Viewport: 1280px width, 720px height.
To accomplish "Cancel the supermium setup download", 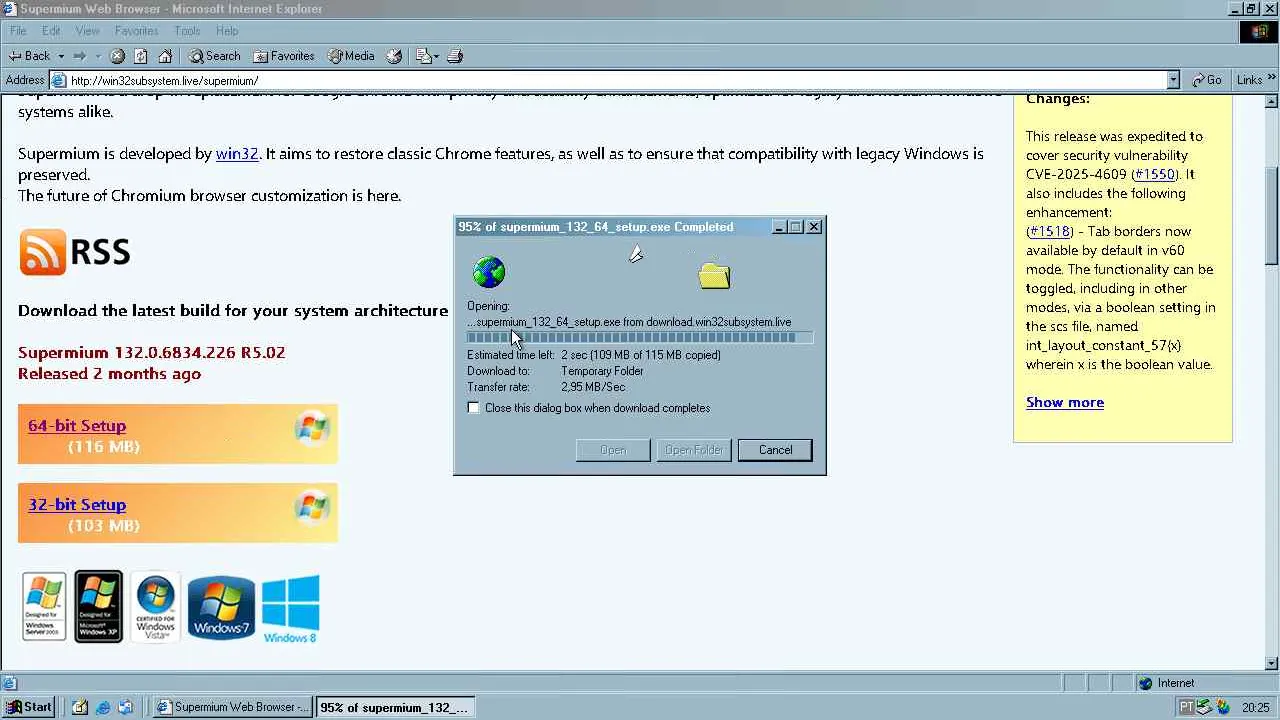I will click(775, 450).
